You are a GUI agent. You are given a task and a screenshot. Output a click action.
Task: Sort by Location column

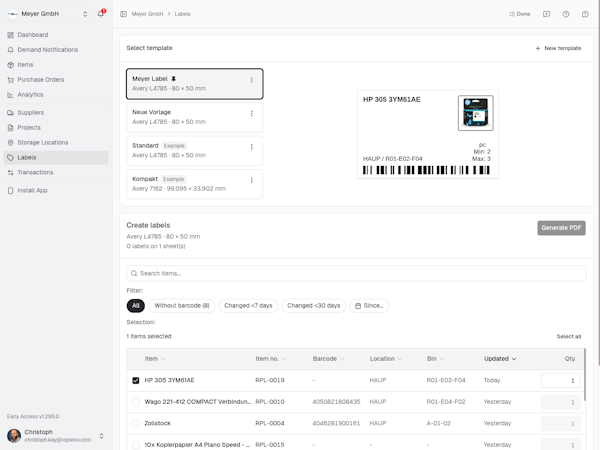385,359
